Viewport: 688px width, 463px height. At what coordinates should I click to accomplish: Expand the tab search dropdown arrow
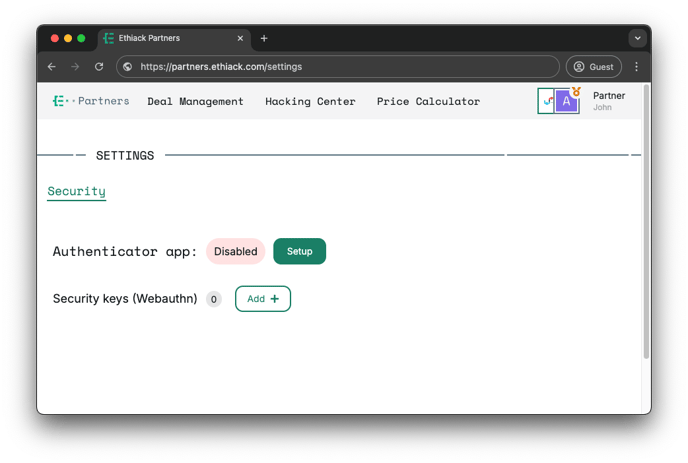point(638,38)
